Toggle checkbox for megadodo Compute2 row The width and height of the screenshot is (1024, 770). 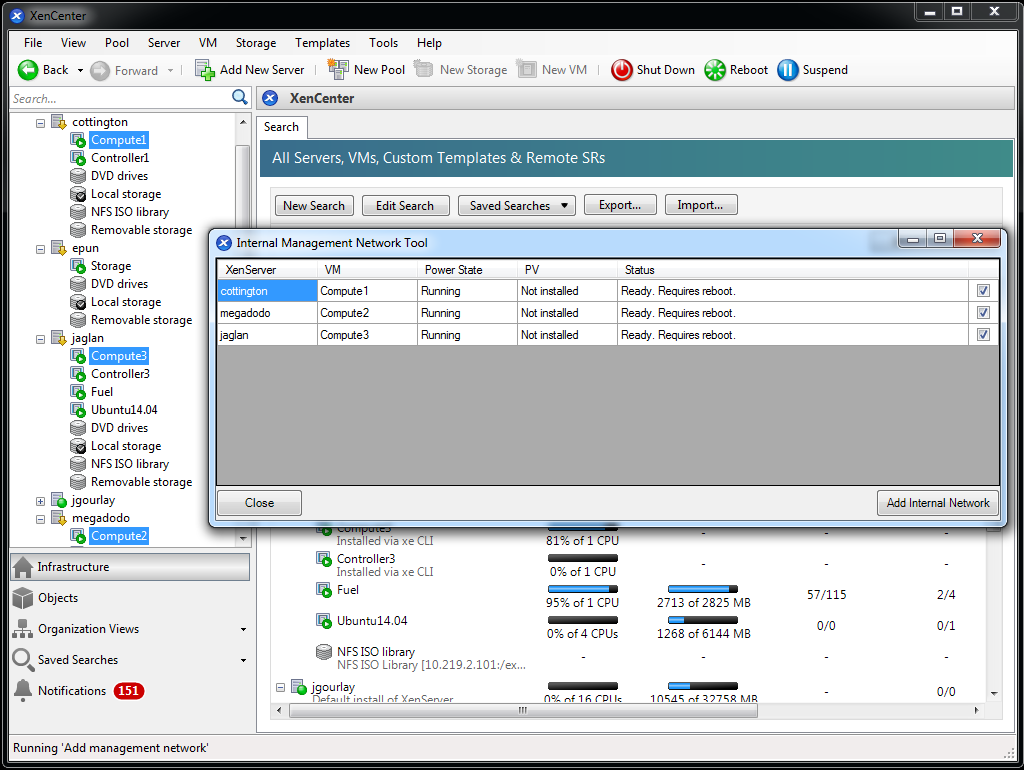point(983,313)
